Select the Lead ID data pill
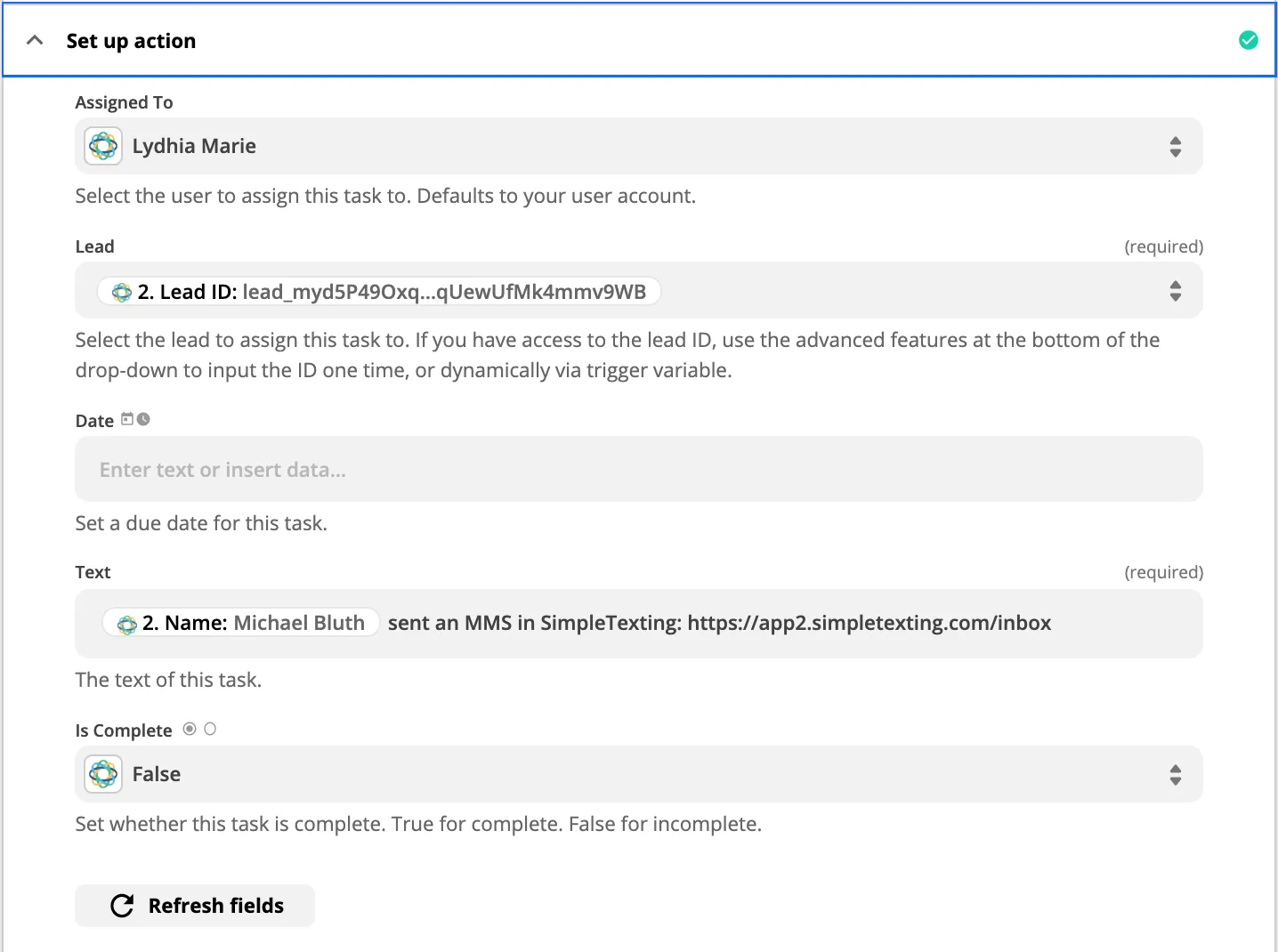Viewport: 1278px width, 952px height. tap(379, 292)
